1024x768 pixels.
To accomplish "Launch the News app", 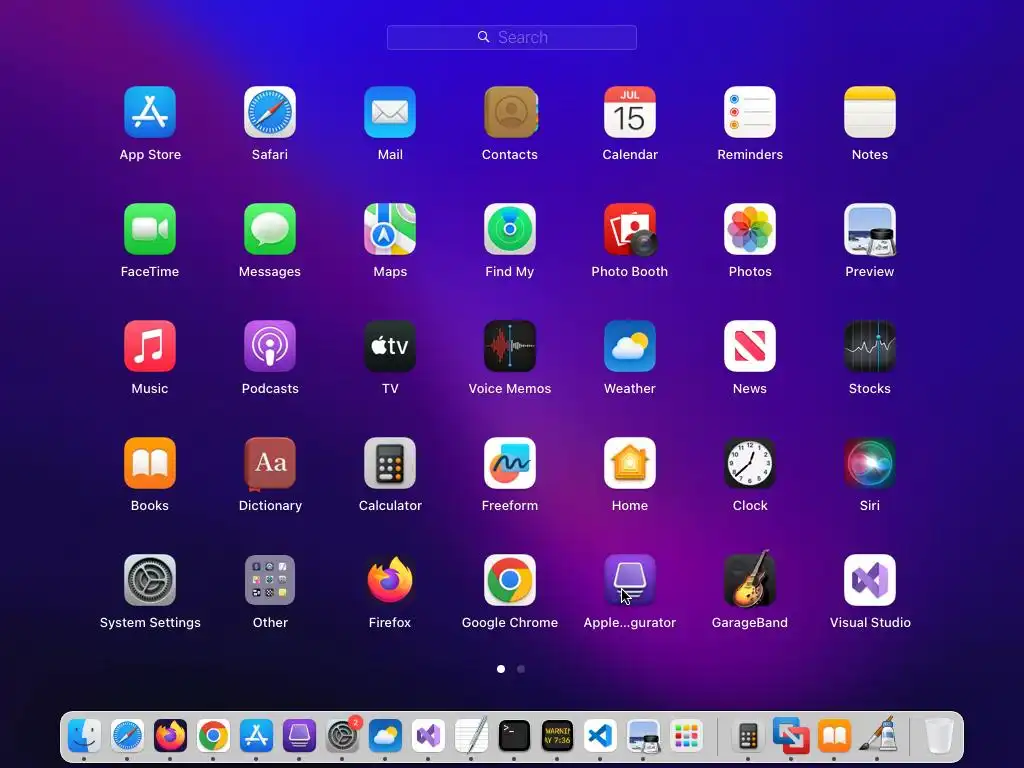I will pos(750,346).
